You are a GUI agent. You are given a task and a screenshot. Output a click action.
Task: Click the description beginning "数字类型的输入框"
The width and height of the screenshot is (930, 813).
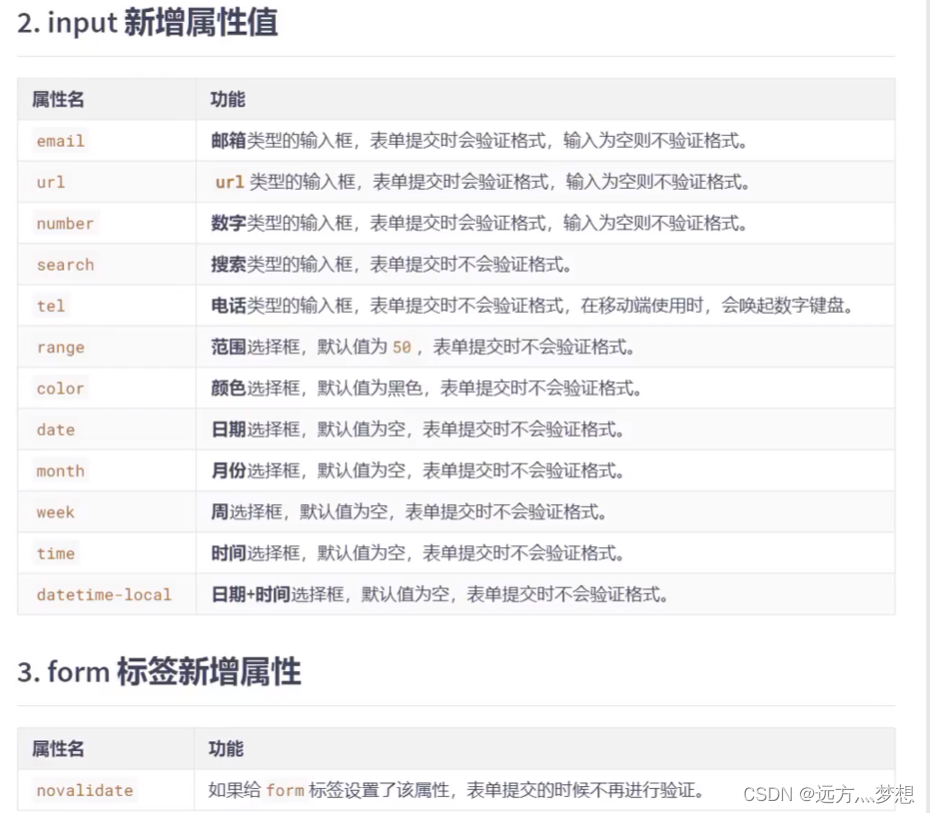click(x=479, y=224)
